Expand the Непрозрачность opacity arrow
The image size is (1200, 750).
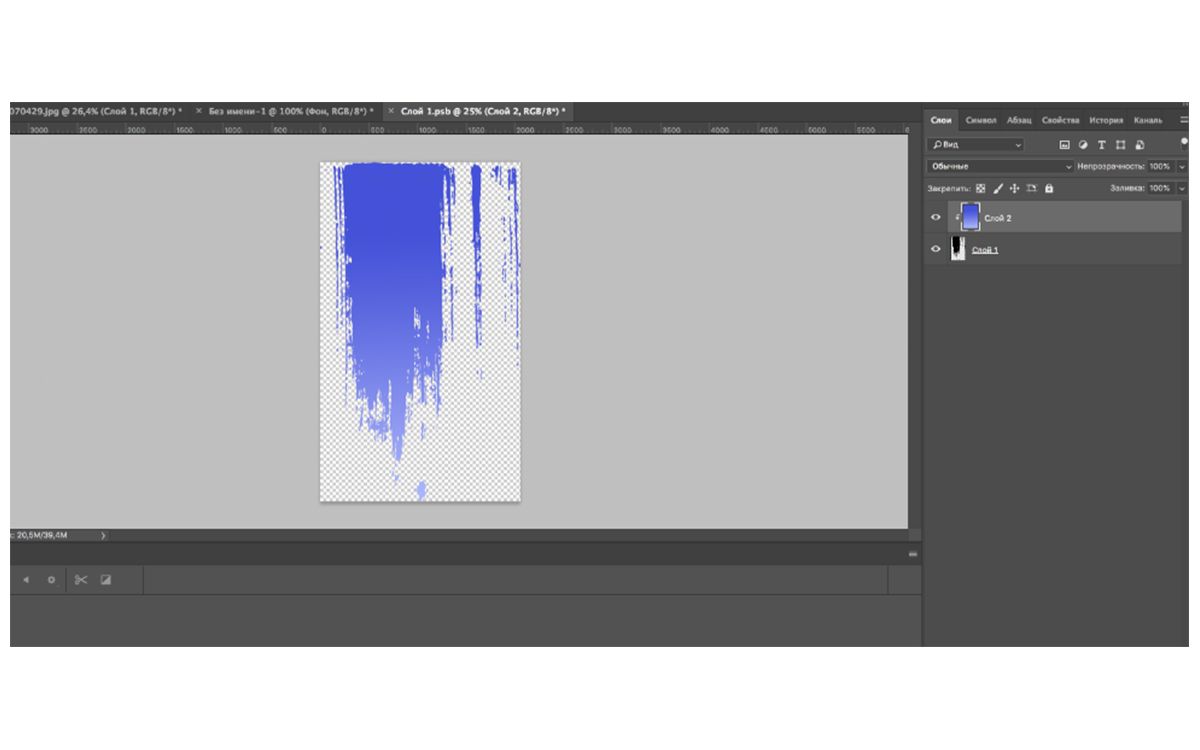click(x=1182, y=166)
